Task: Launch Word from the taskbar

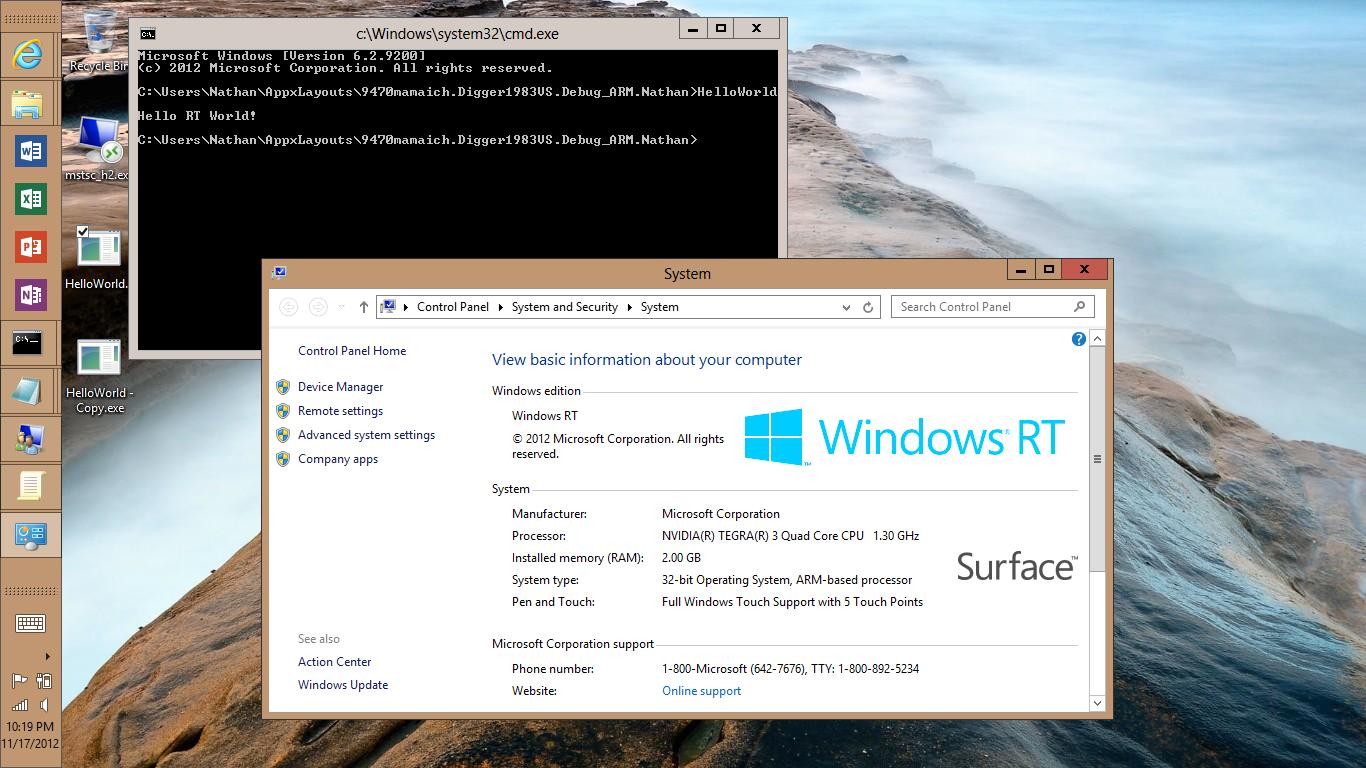Action: tap(30, 151)
